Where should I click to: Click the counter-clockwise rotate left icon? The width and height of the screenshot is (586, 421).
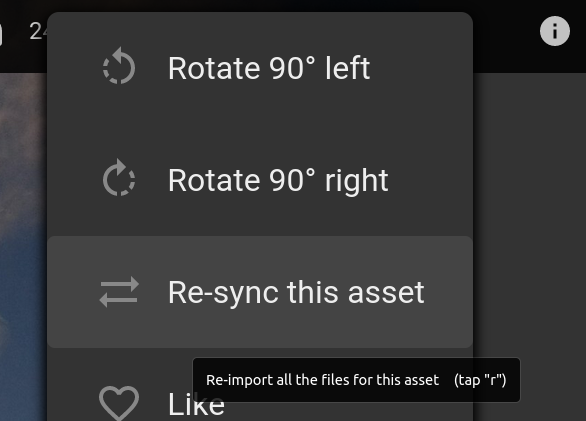tap(119, 66)
